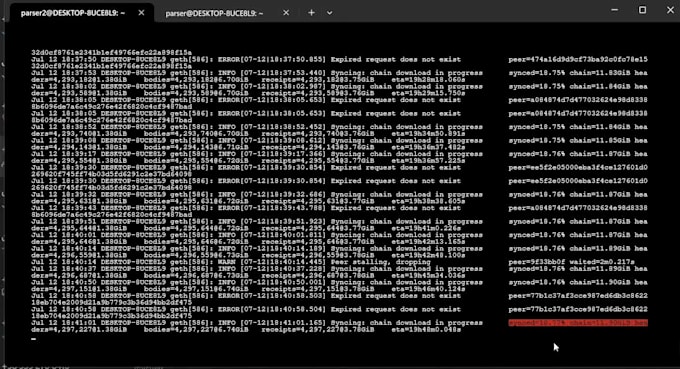Viewport: 680px width, 369px height.
Task: Click INFO [07-12|18:38:02.987] log tag
Action: (x=271, y=86)
